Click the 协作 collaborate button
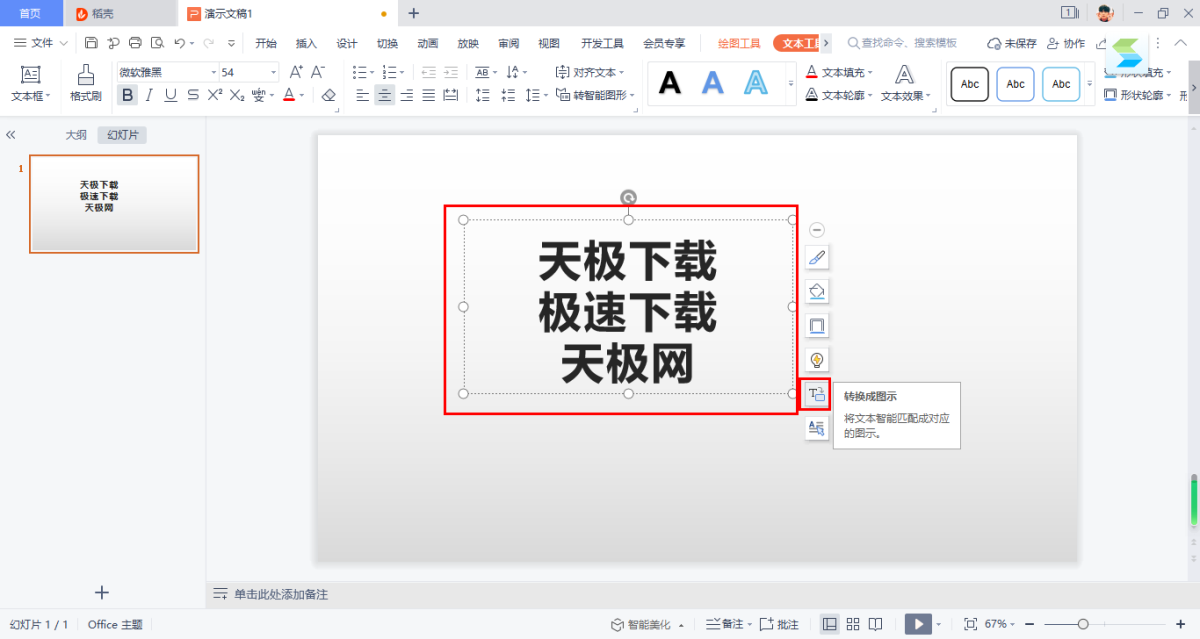 tap(1066, 43)
